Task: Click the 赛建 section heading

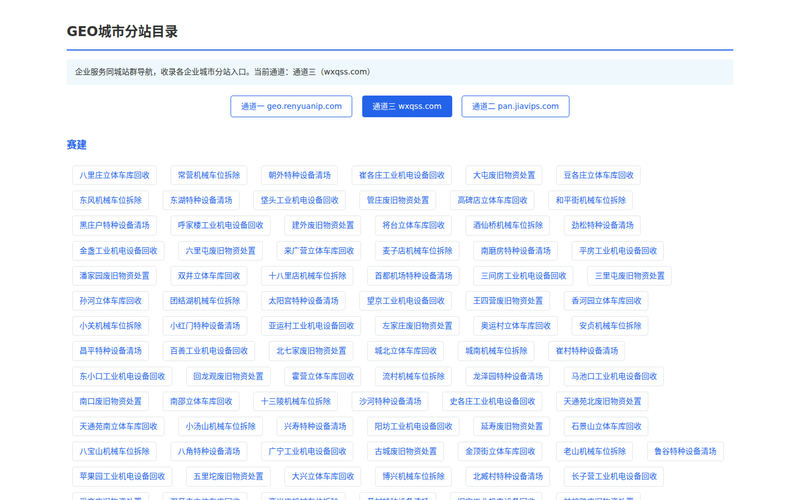Action: coord(77,145)
